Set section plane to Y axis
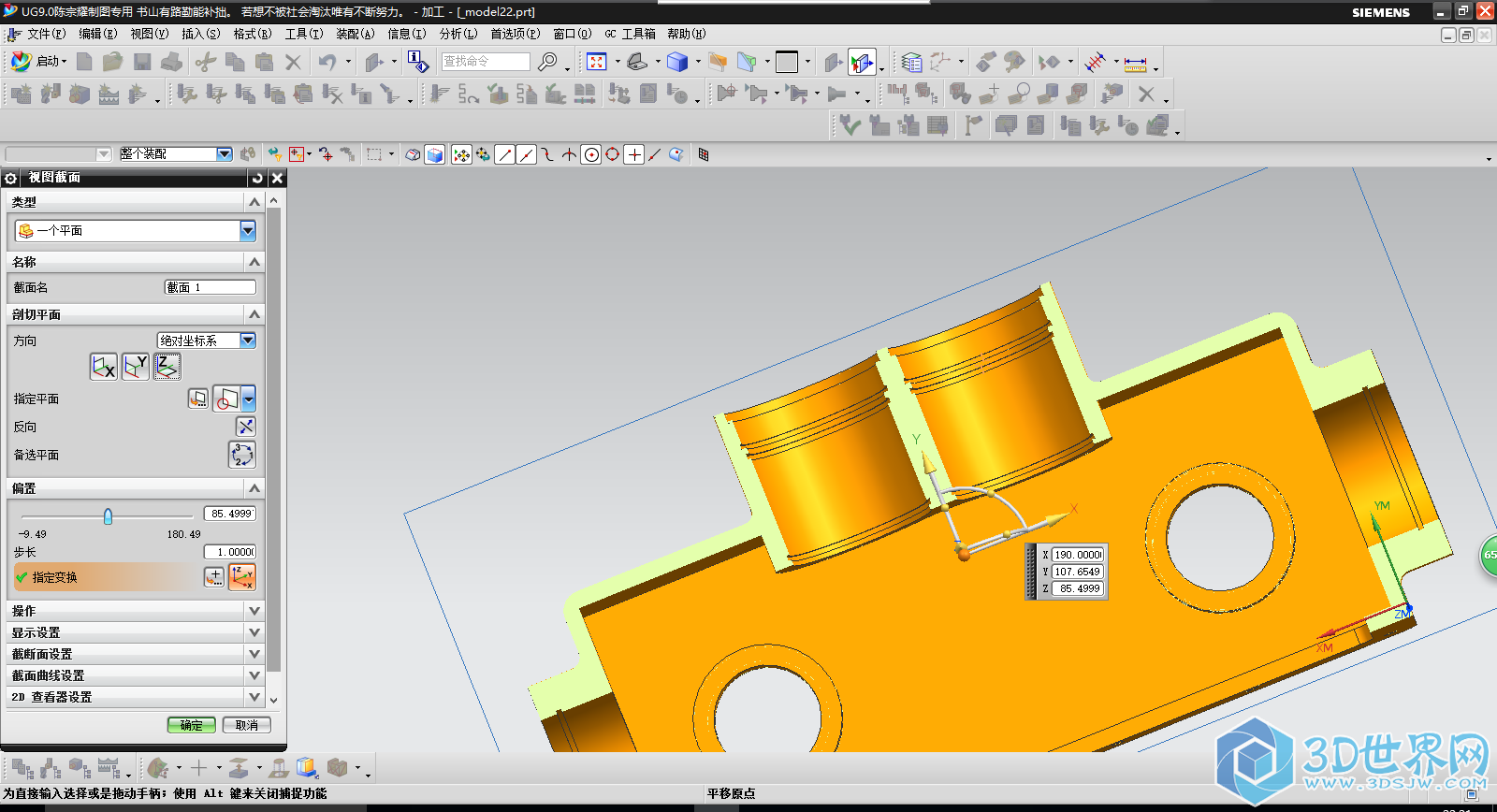The width and height of the screenshot is (1497, 812). tap(136, 367)
